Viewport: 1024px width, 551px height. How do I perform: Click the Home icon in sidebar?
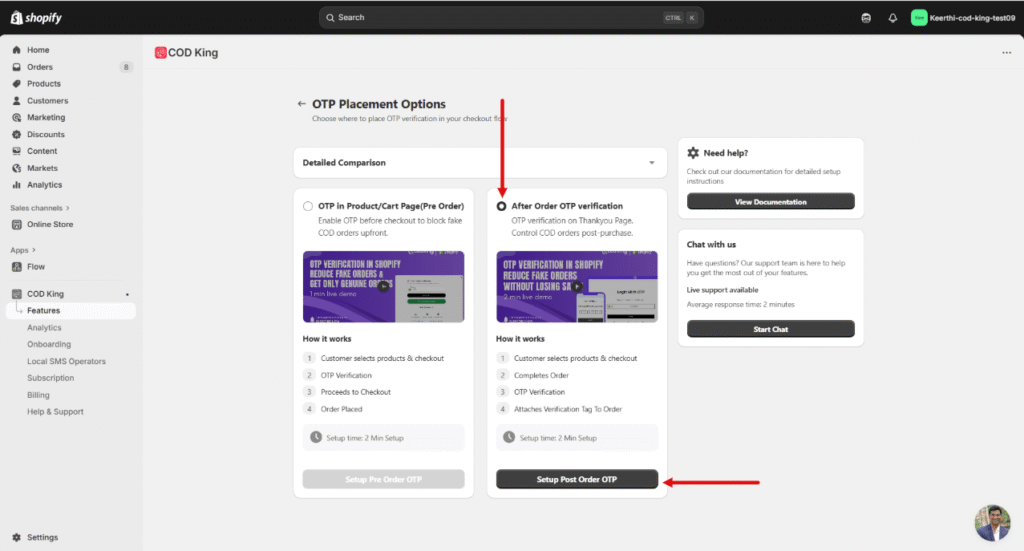[x=16, y=50]
